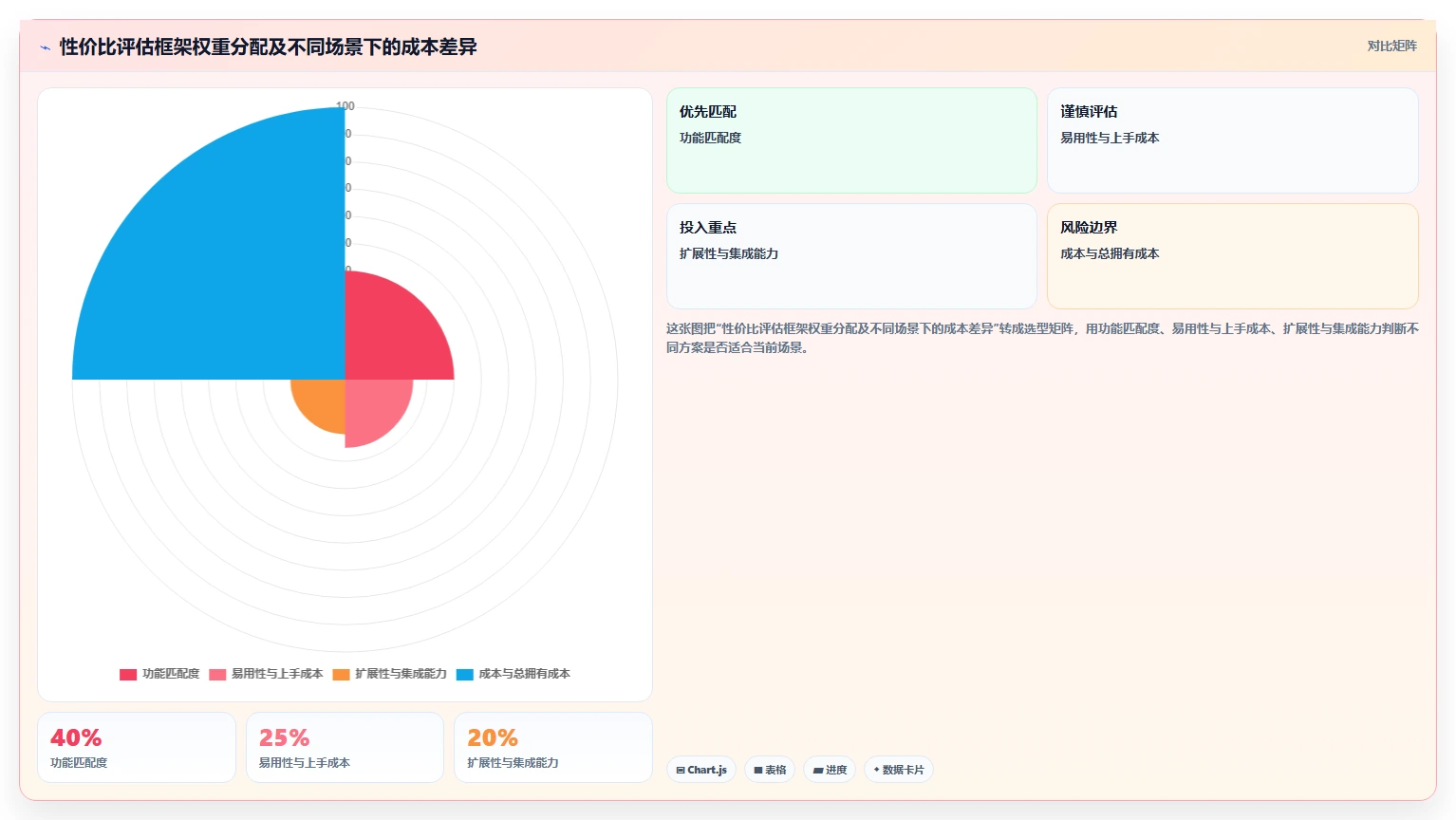Click 扩展性与集成能力 text in 投入重点 card
Screen dimensions: 1456x820
pyautogui.click(x=729, y=253)
